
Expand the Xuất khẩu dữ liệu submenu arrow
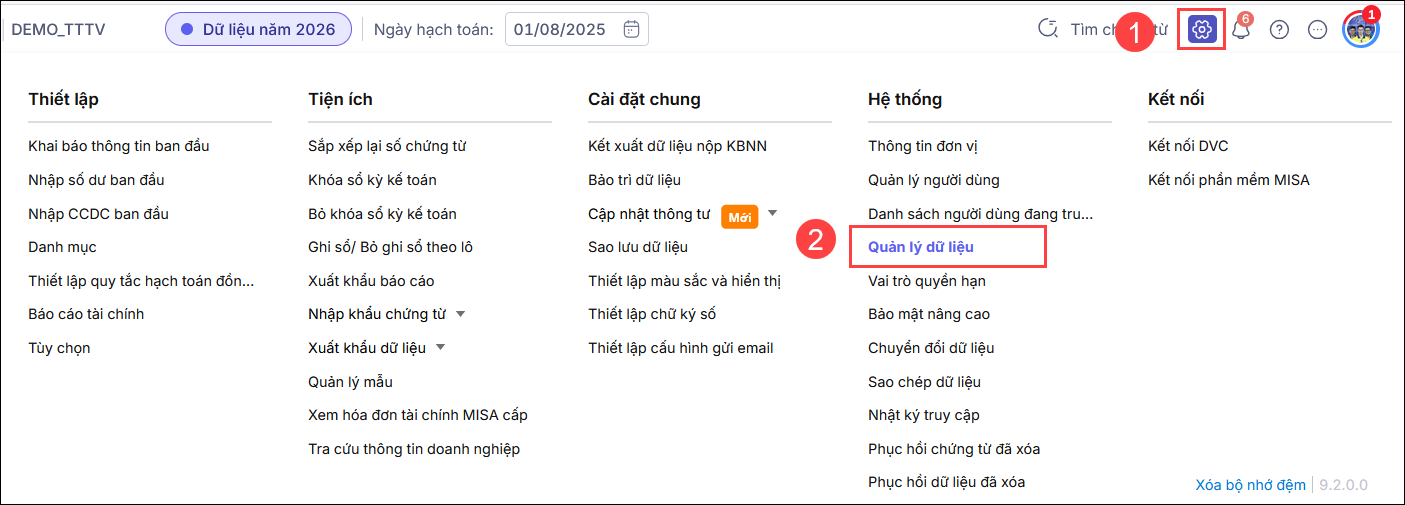[x=441, y=347]
